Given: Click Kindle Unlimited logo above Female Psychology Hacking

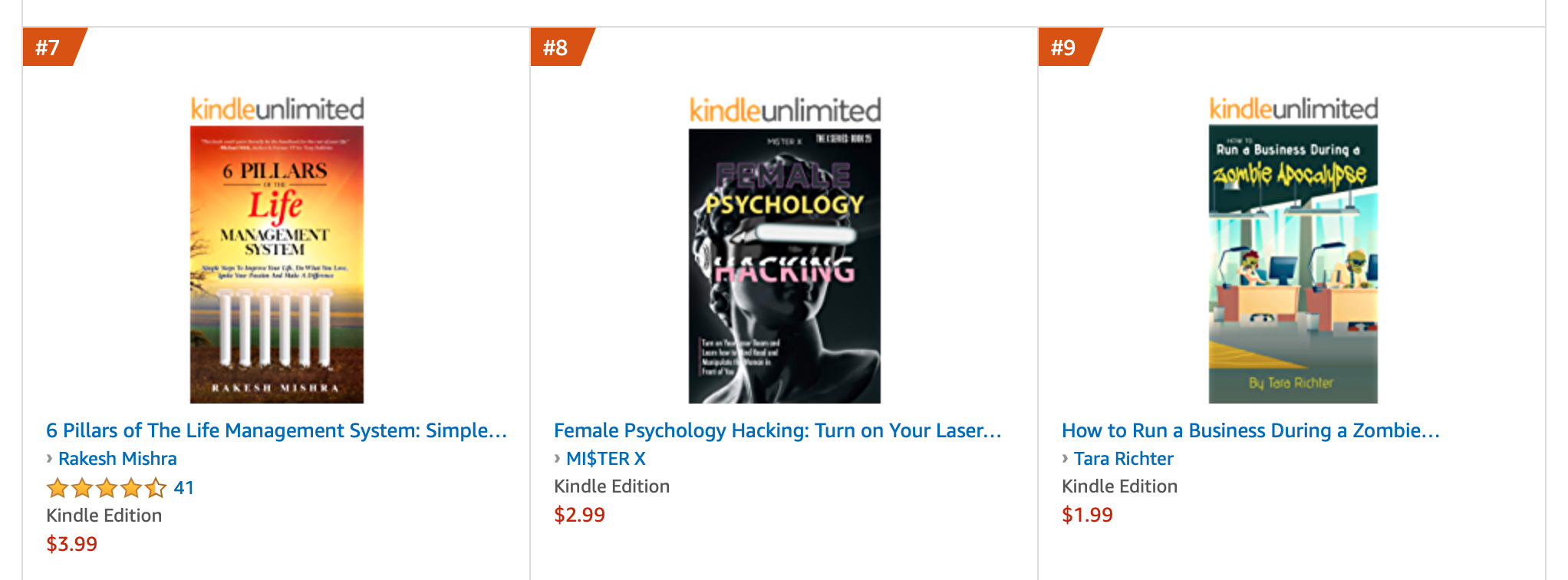Looking at the screenshot, I should click(x=785, y=111).
